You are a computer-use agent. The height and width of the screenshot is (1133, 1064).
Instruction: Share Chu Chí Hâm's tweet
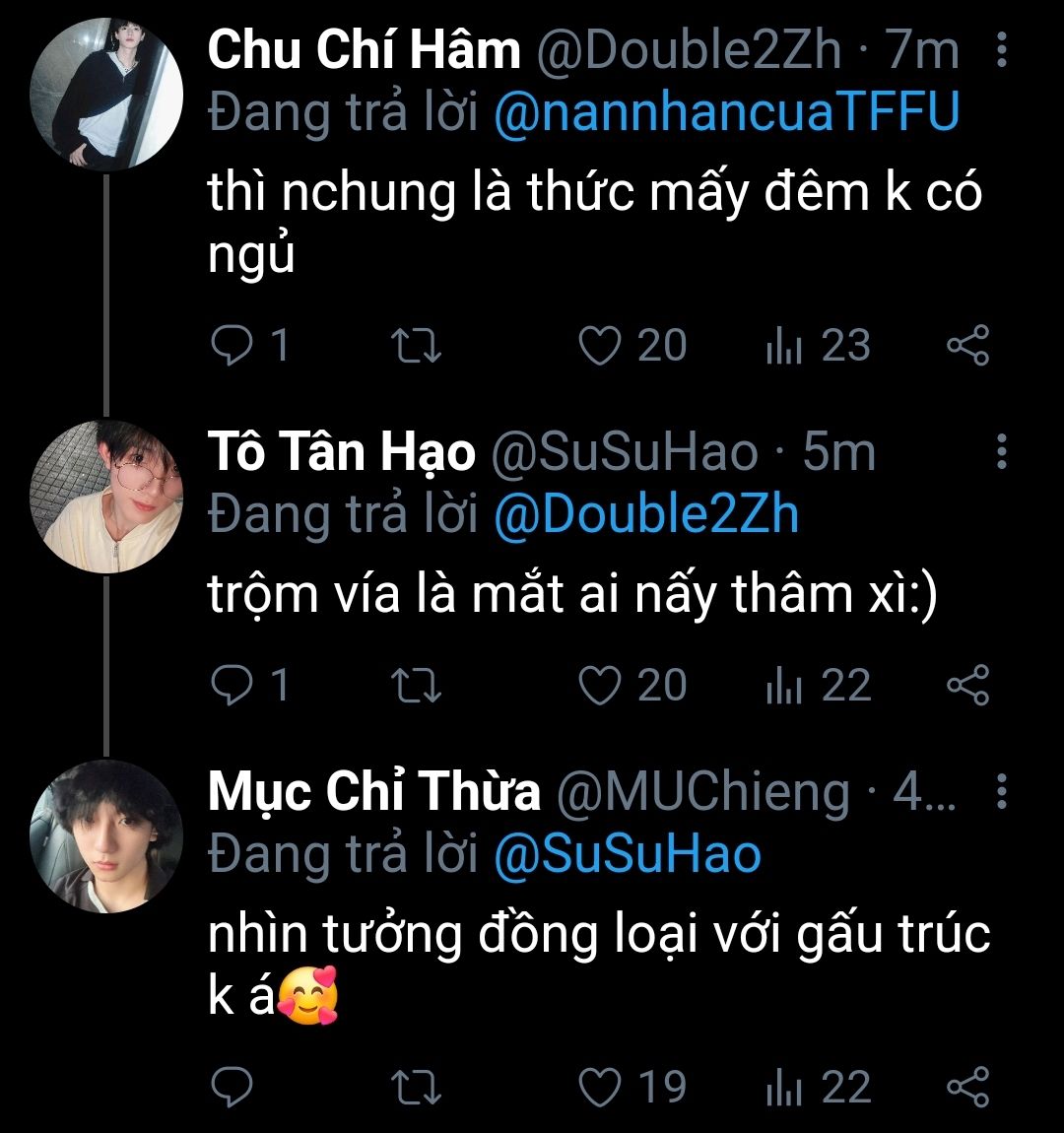966,346
